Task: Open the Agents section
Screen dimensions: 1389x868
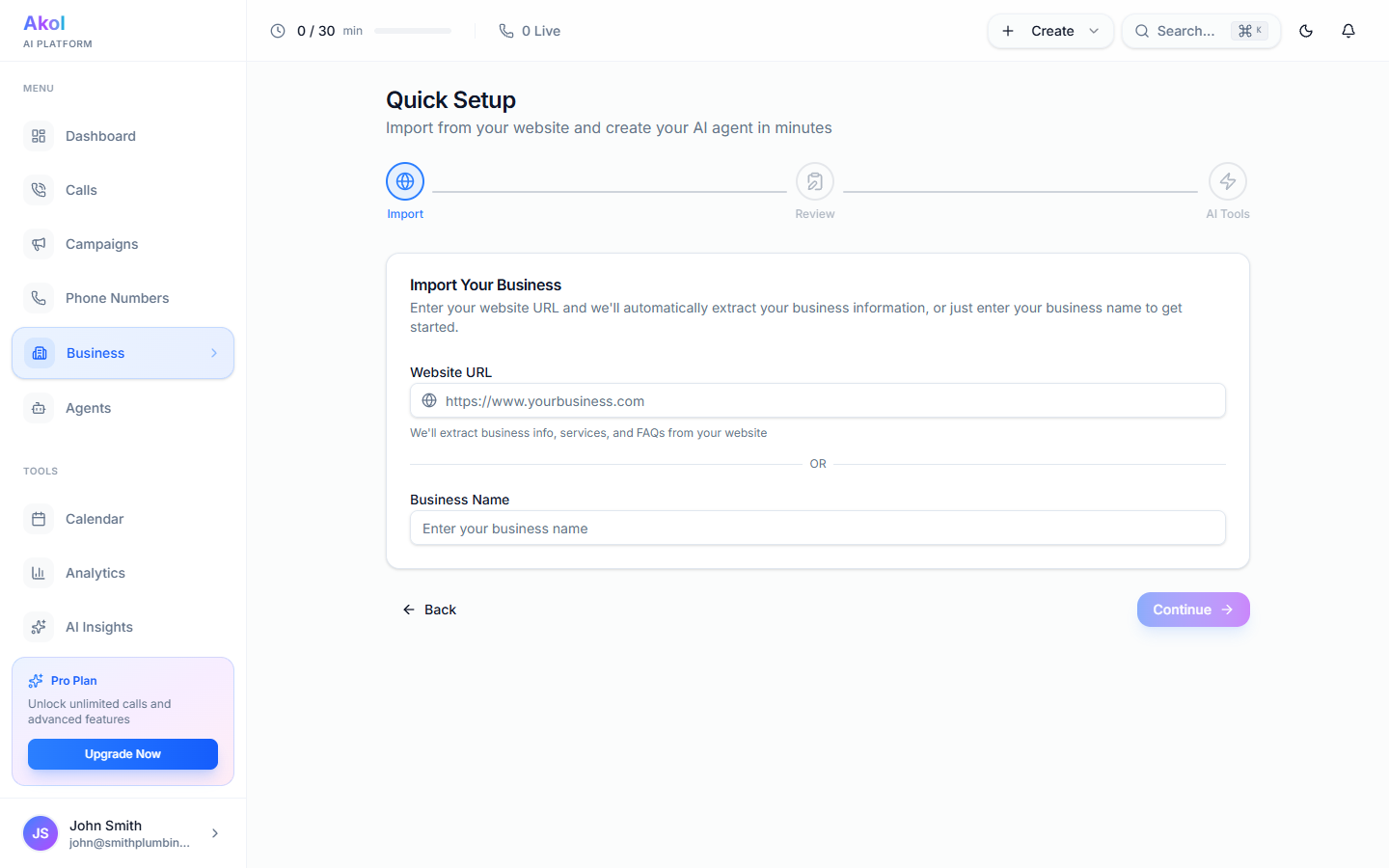Action: 88,408
